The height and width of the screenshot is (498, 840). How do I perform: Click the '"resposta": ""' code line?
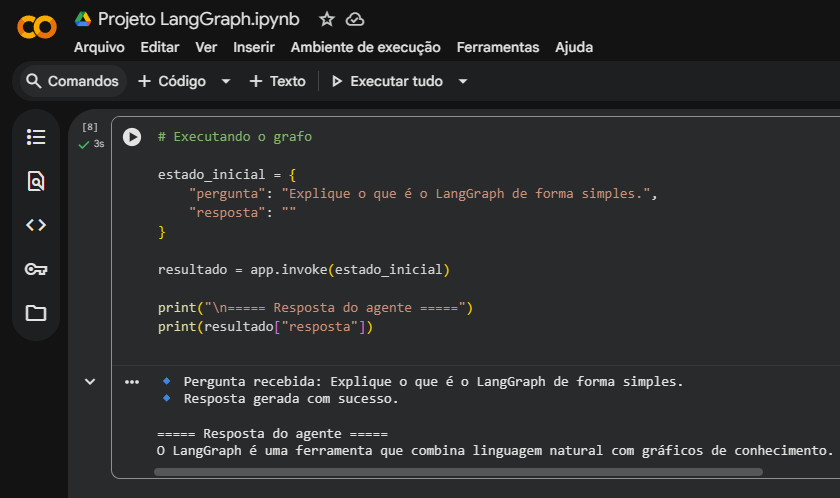point(242,213)
